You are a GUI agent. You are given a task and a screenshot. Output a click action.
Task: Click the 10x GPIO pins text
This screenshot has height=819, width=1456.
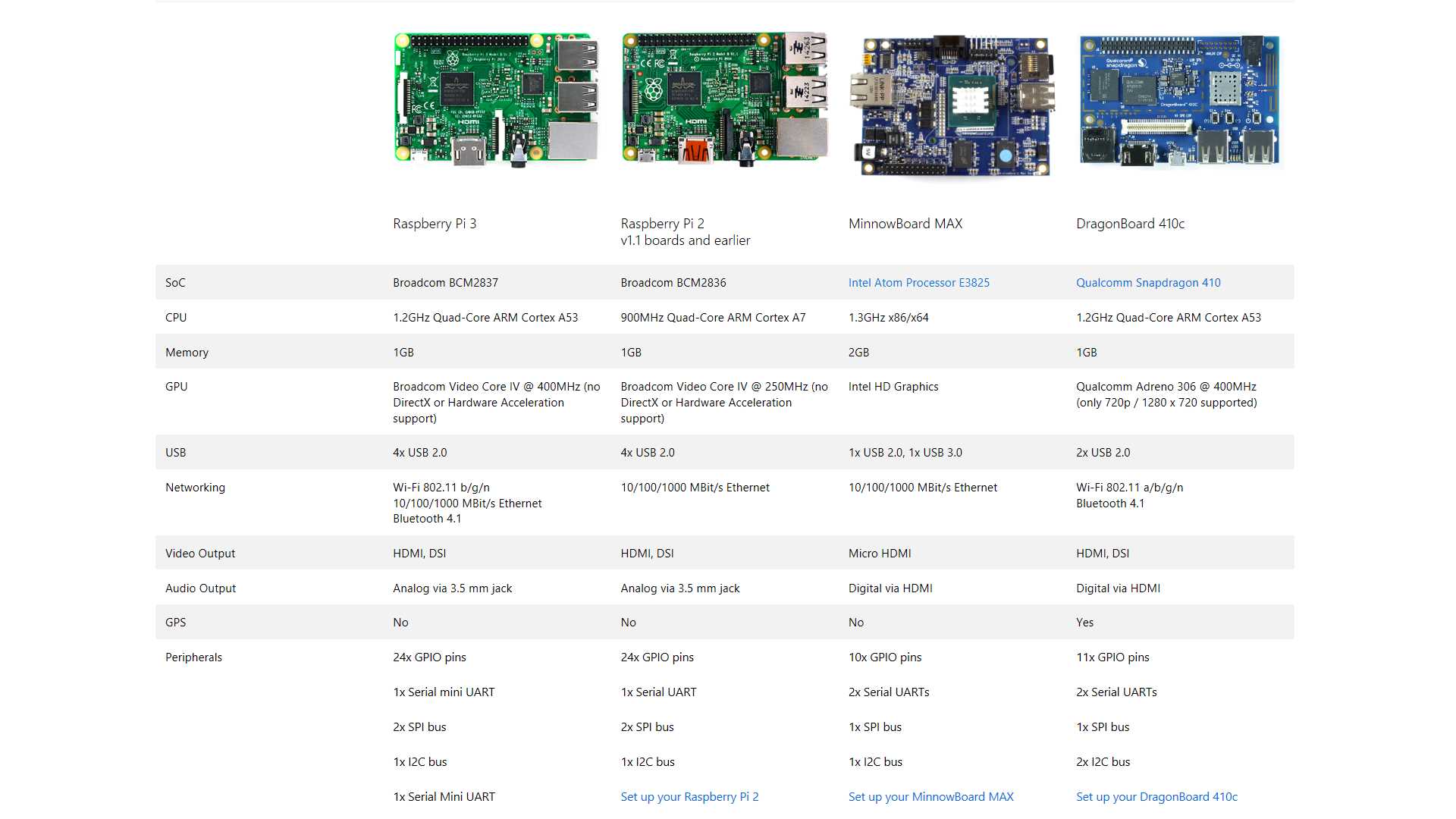coord(885,657)
